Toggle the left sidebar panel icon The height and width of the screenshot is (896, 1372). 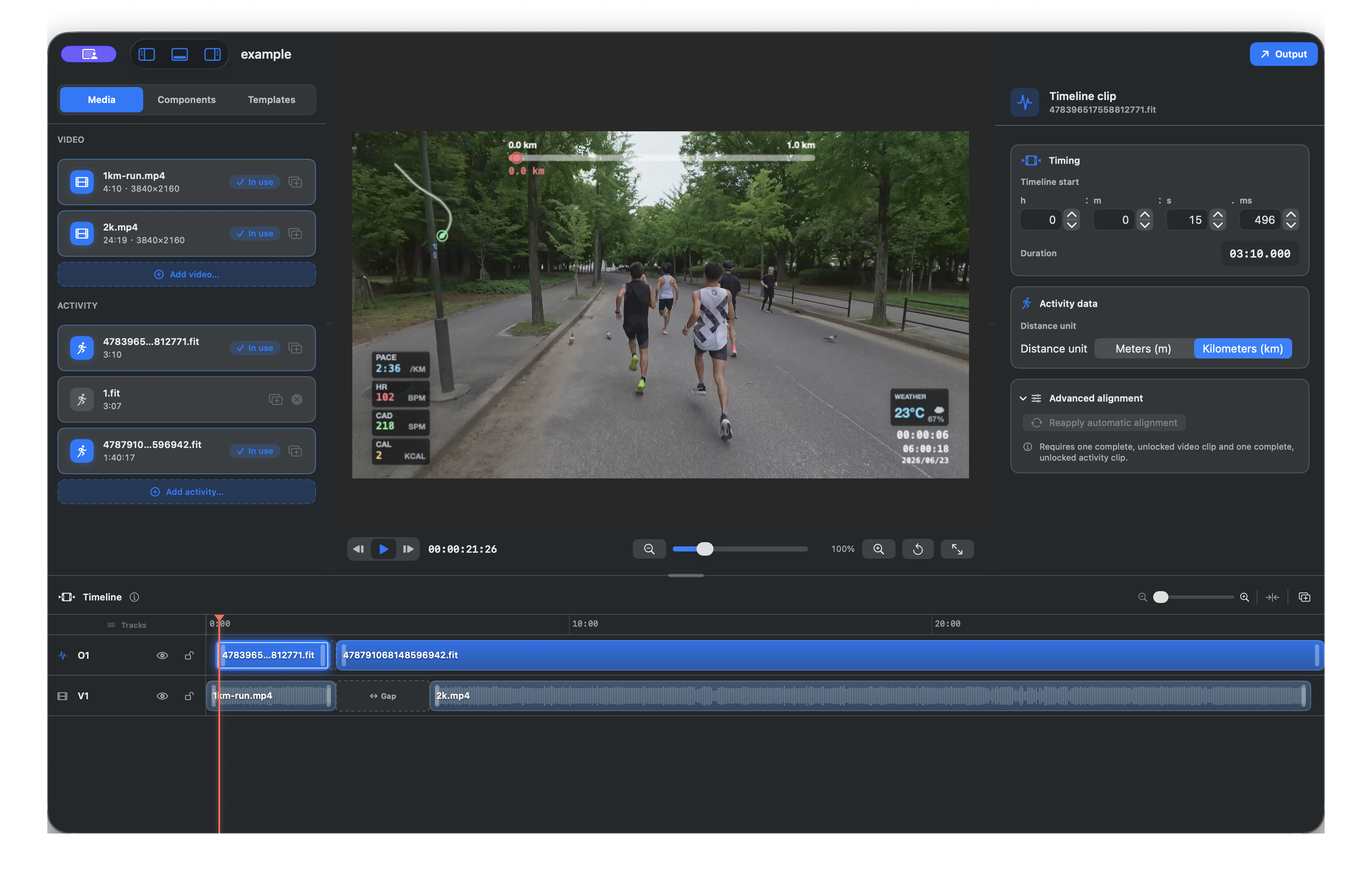pyautogui.click(x=147, y=54)
